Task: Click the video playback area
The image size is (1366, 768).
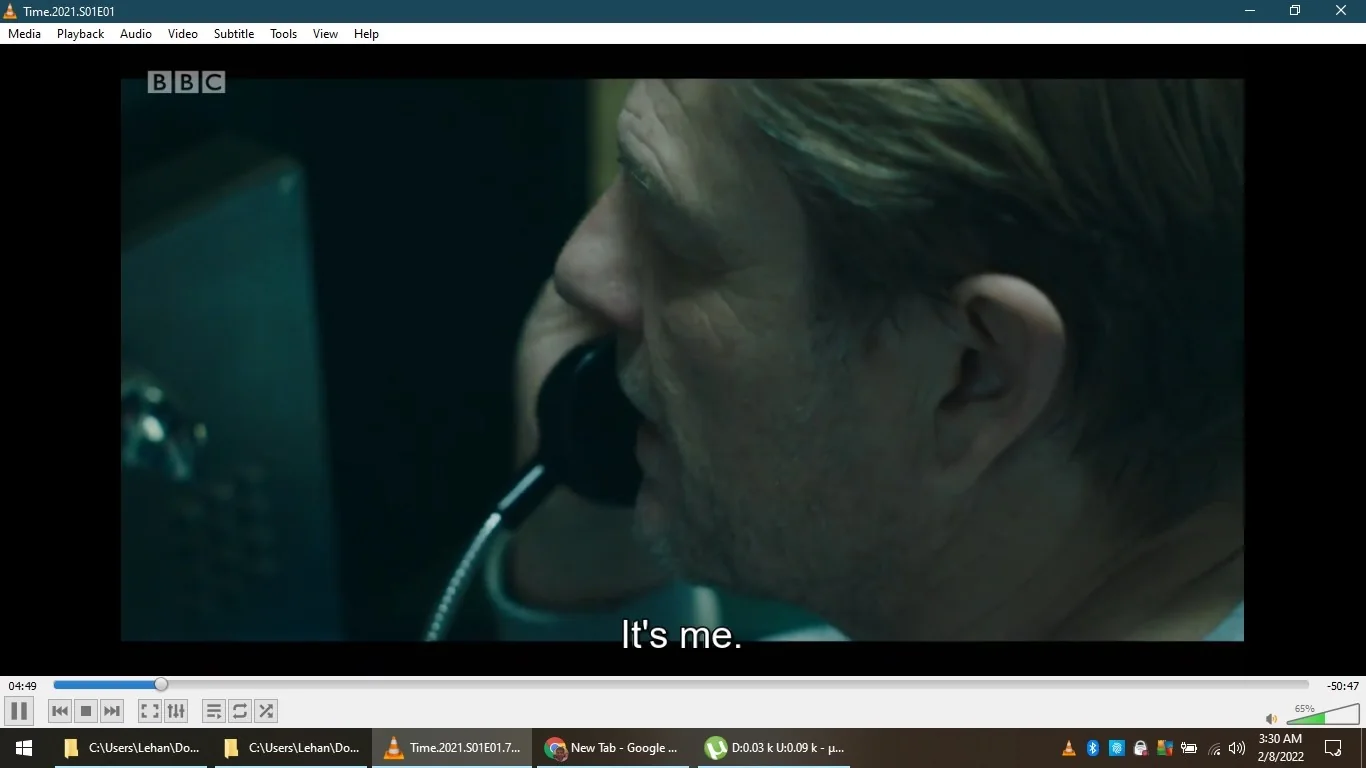Action: (682, 360)
